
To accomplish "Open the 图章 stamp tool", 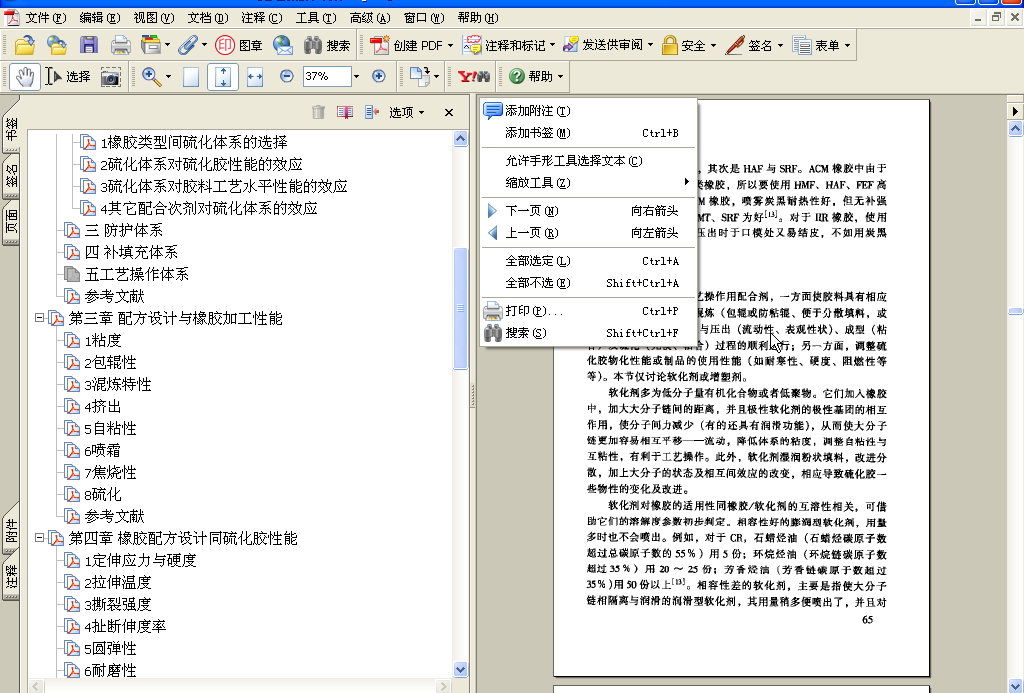I will [x=239, y=45].
